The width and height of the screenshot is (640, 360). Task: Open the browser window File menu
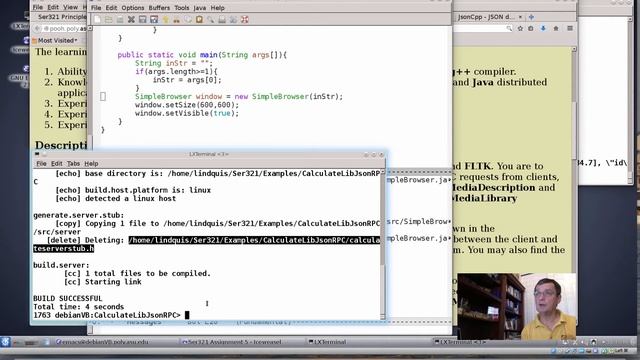tap(38, 7)
